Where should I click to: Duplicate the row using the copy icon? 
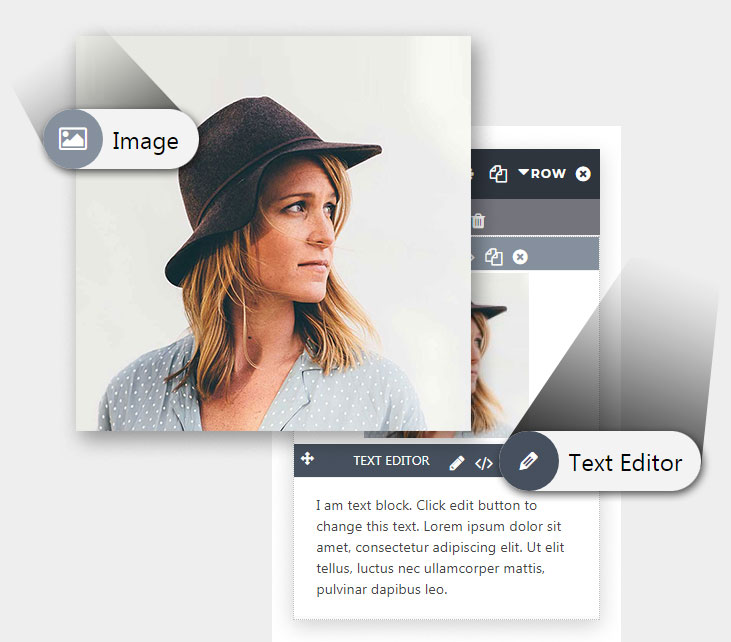pyautogui.click(x=498, y=174)
